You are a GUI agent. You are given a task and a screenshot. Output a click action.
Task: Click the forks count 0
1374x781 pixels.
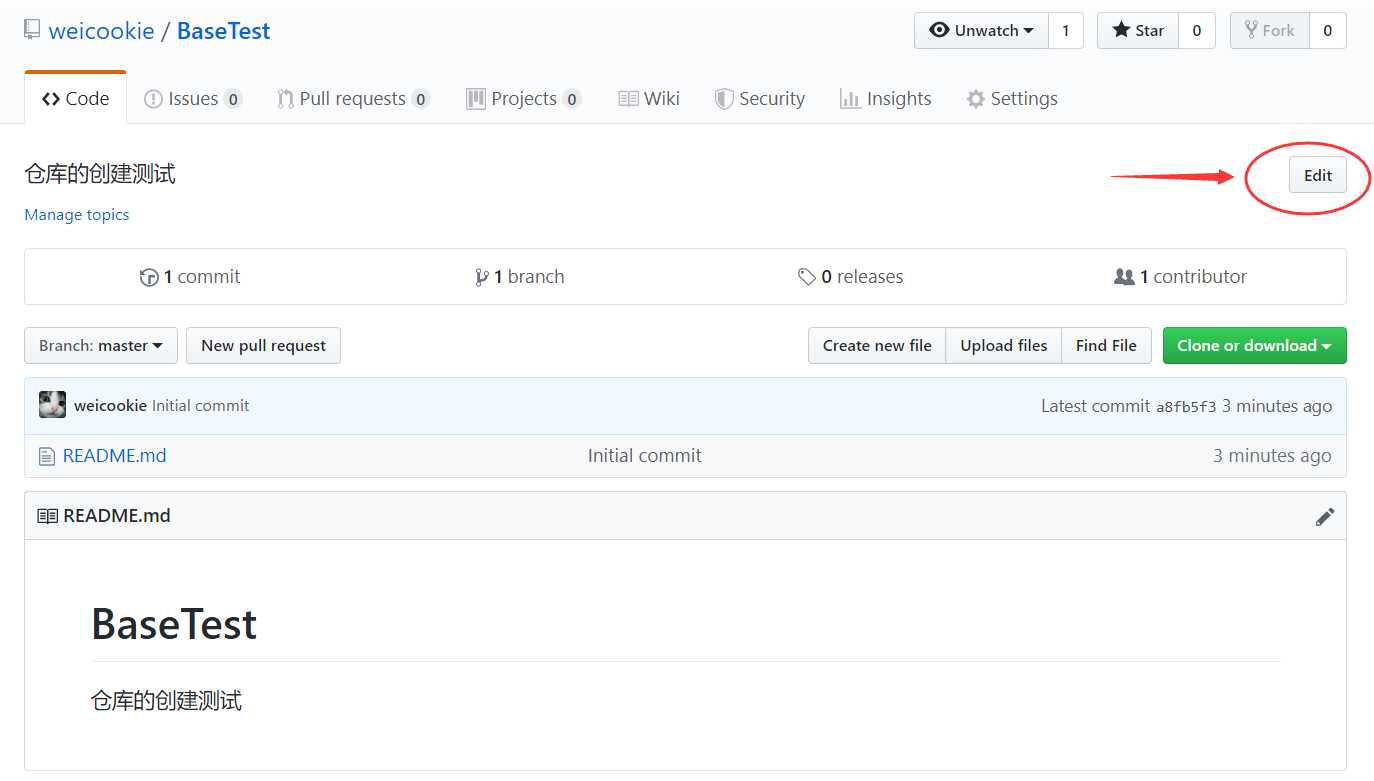tap(1327, 31)
